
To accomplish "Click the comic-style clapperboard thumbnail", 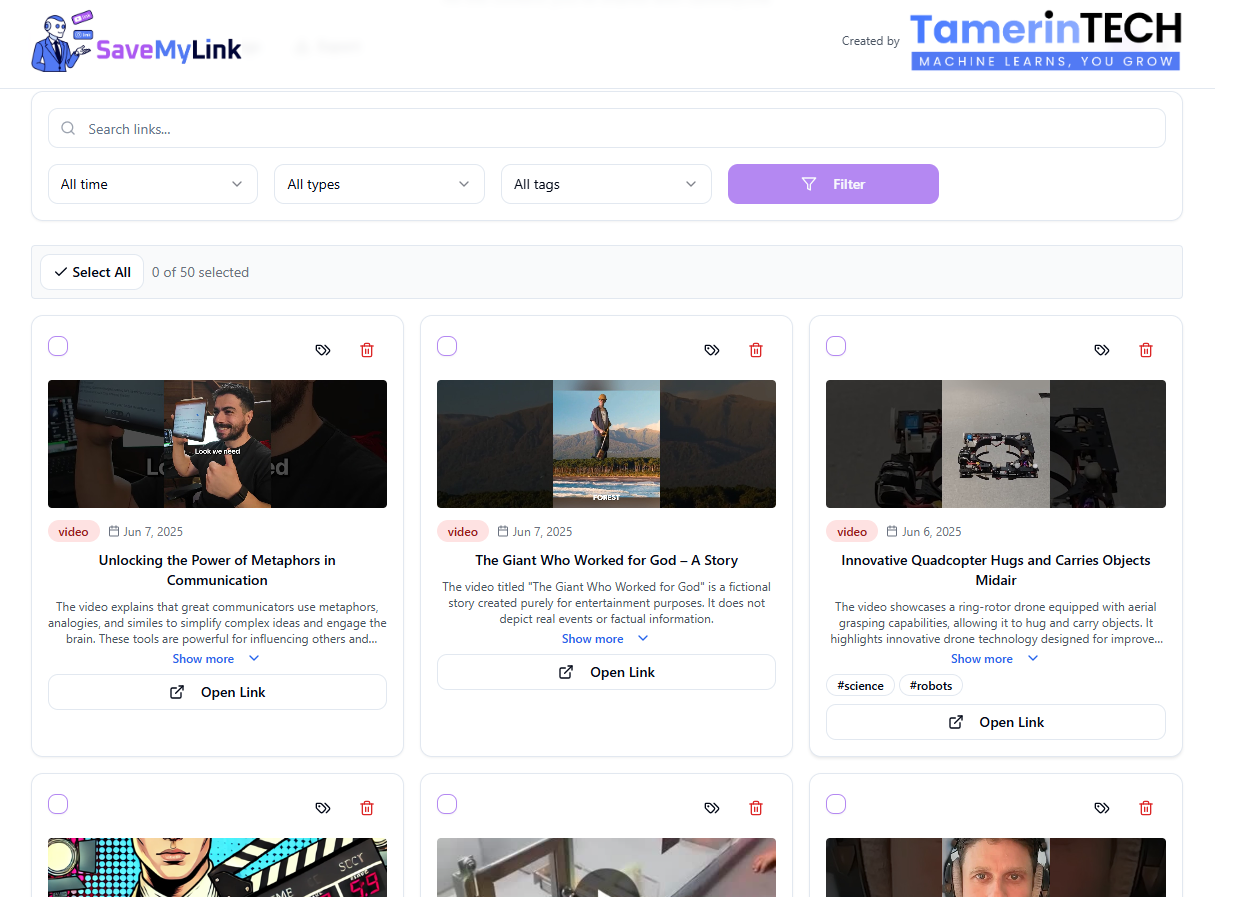I will (217, 867).
